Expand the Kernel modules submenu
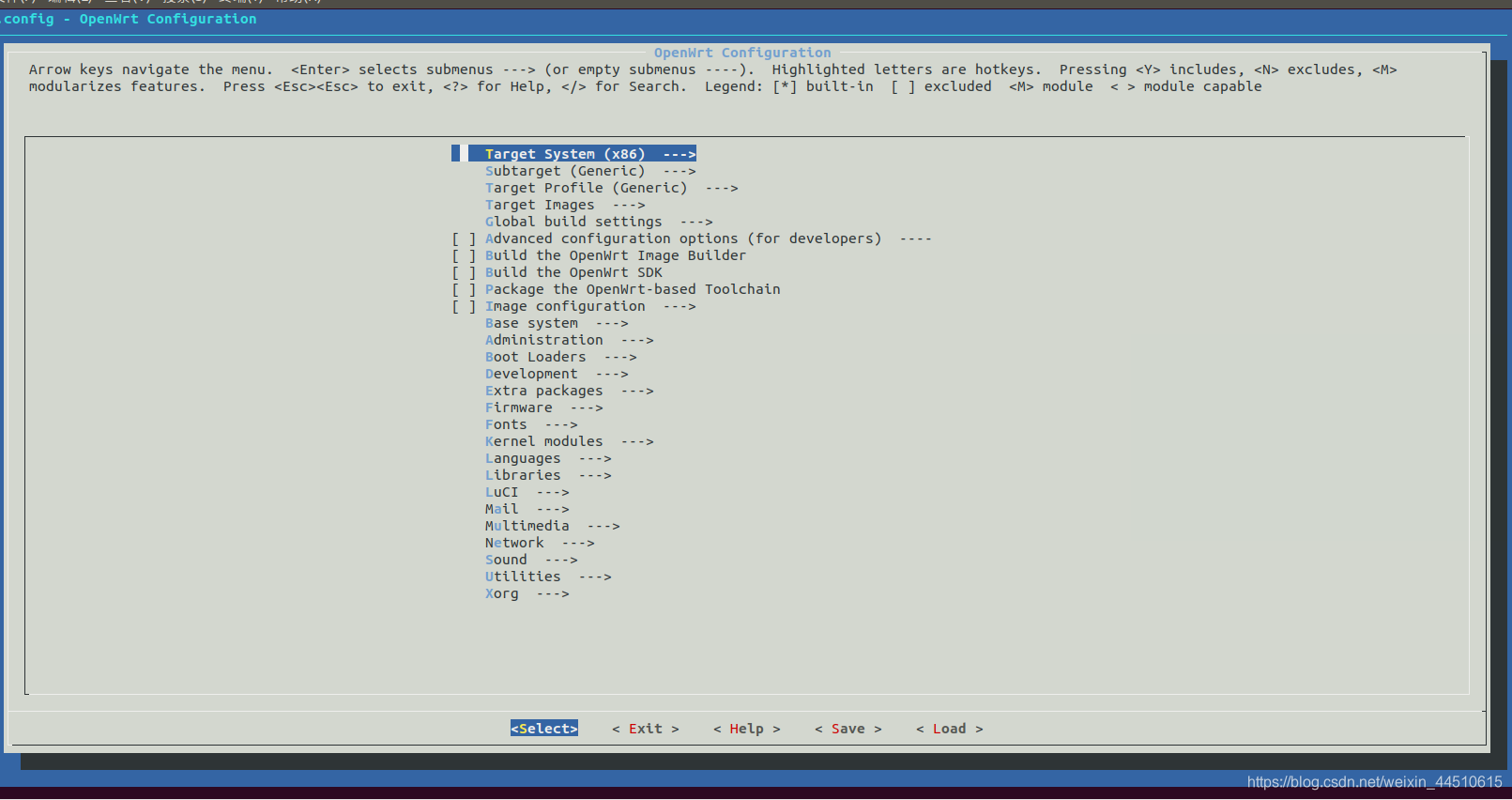This screenshot has height=800, width=1512. pos(569,441)
